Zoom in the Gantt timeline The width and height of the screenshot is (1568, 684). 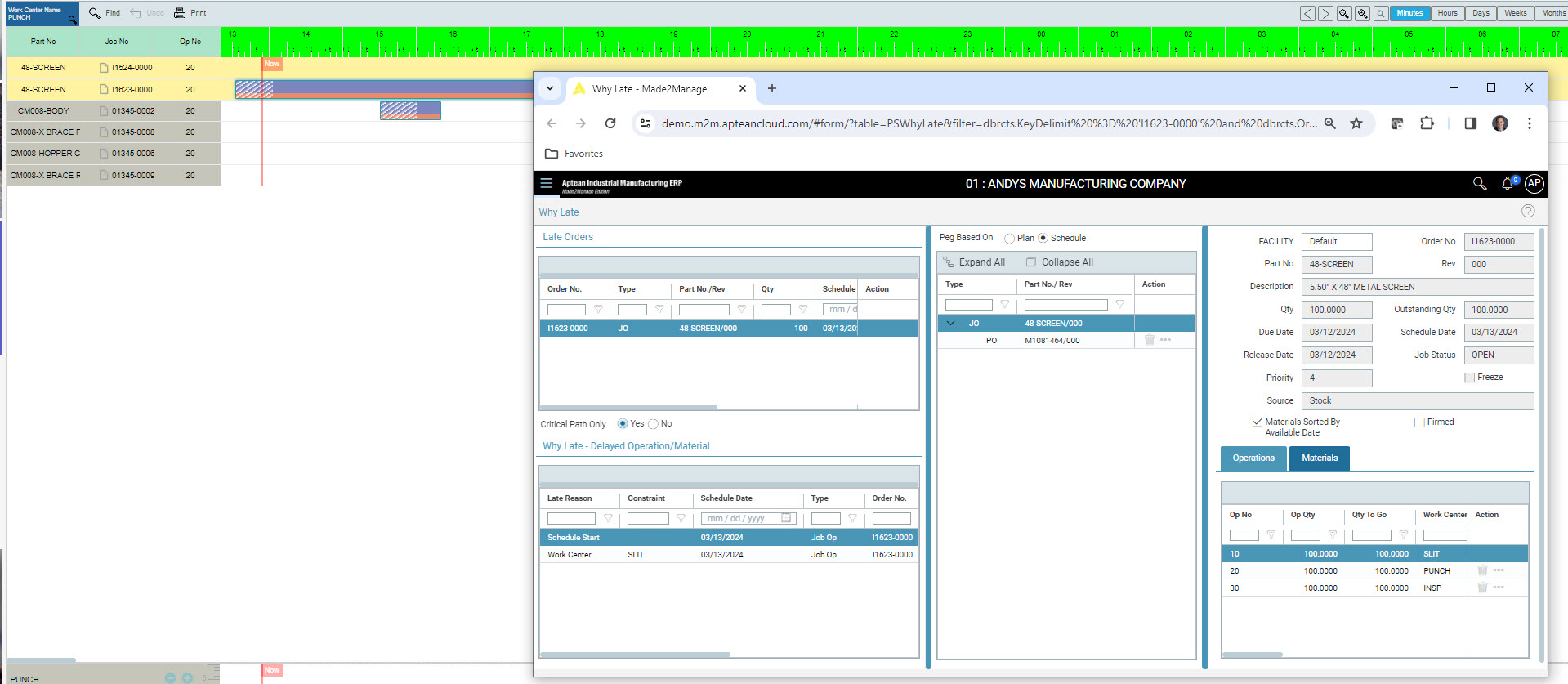pyautogui.click(x=1362, y=13)
